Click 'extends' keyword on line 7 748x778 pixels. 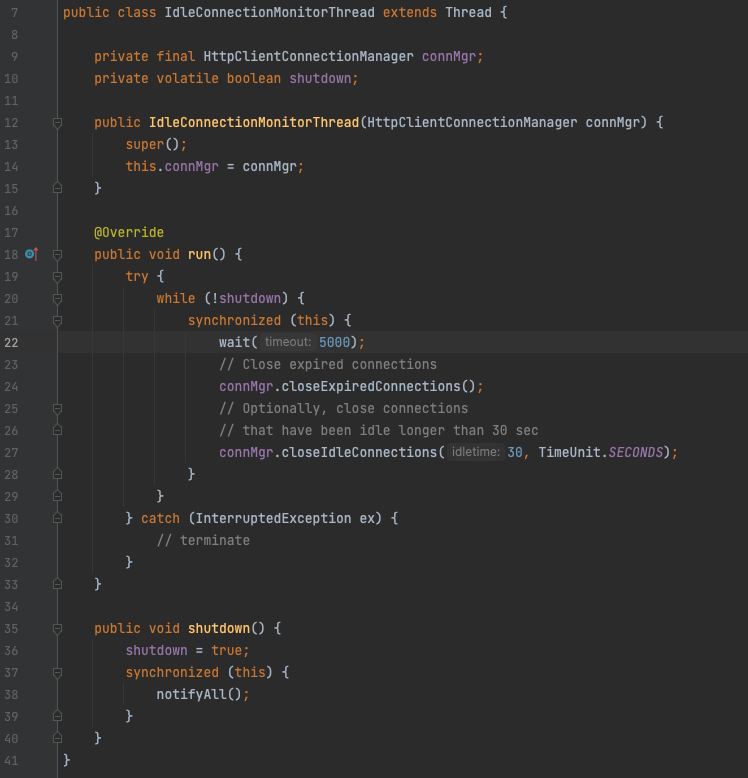[x=410, y=12]
